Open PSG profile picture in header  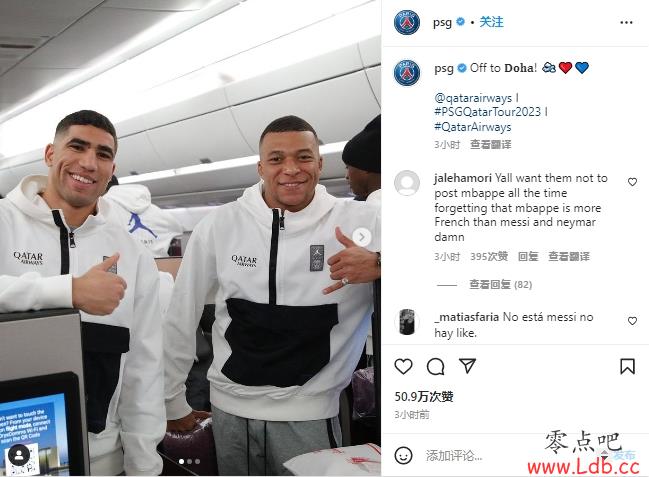pos(407,22)
